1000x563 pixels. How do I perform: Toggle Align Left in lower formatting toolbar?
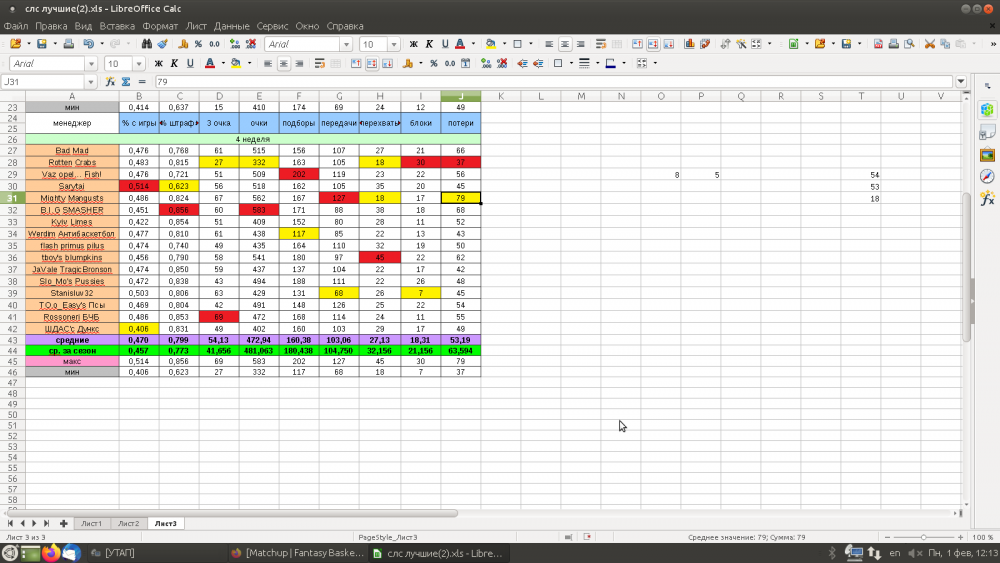tap(268, 63)
